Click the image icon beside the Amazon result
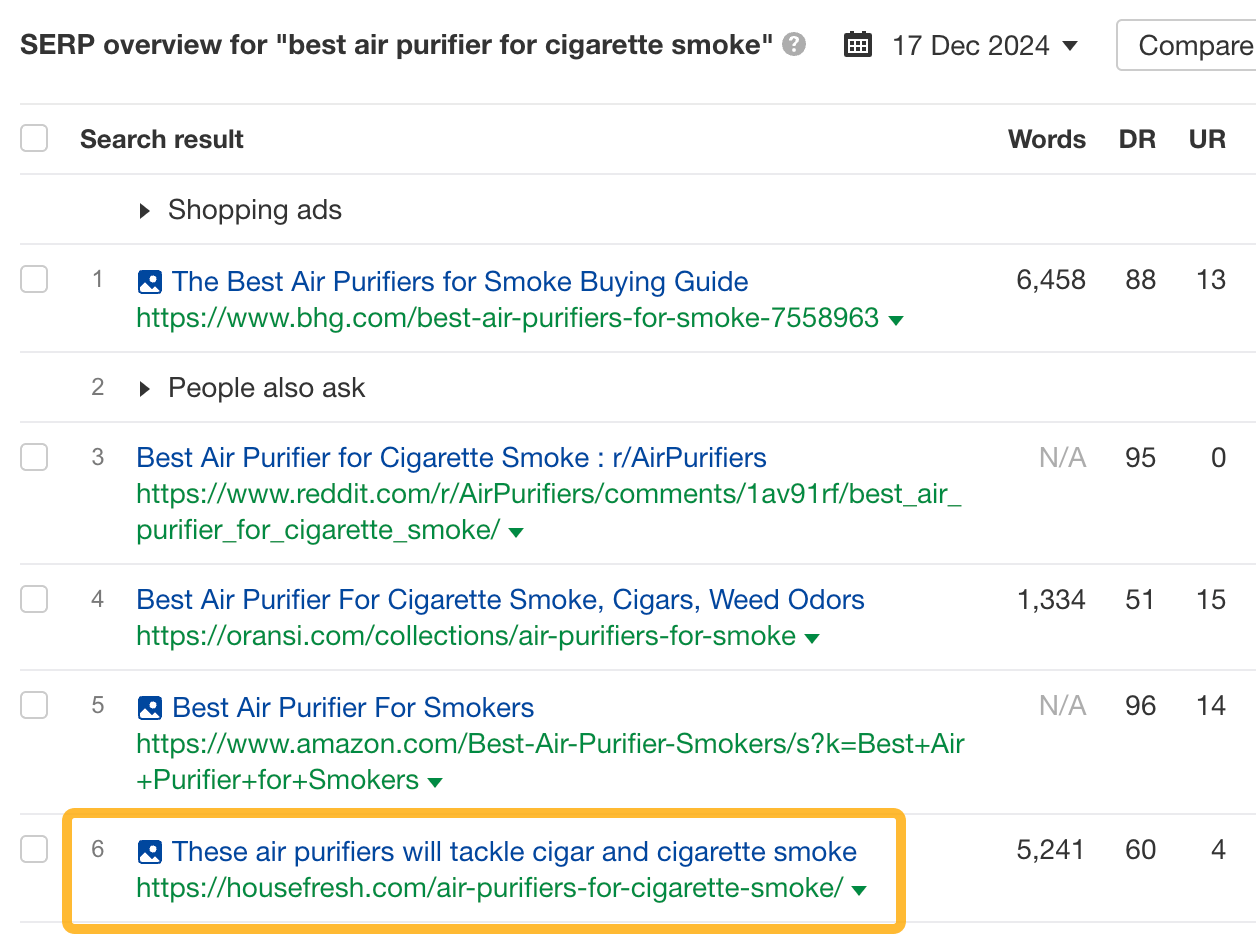The width and height of the screenshot is (1256, 940). click(x=149, y=707)
